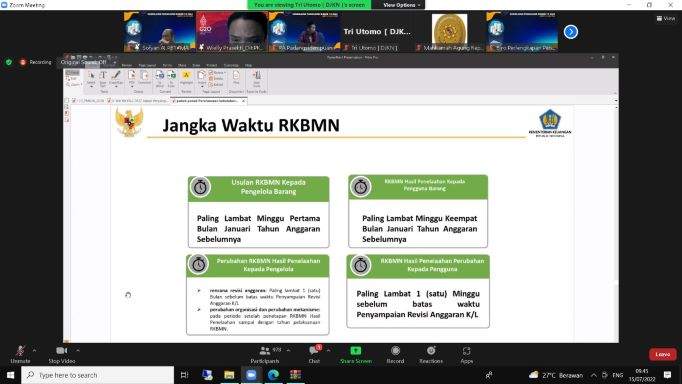Click the Combine files icon
682x384 pixels.
pyautogui.click(x=144, y=77)
